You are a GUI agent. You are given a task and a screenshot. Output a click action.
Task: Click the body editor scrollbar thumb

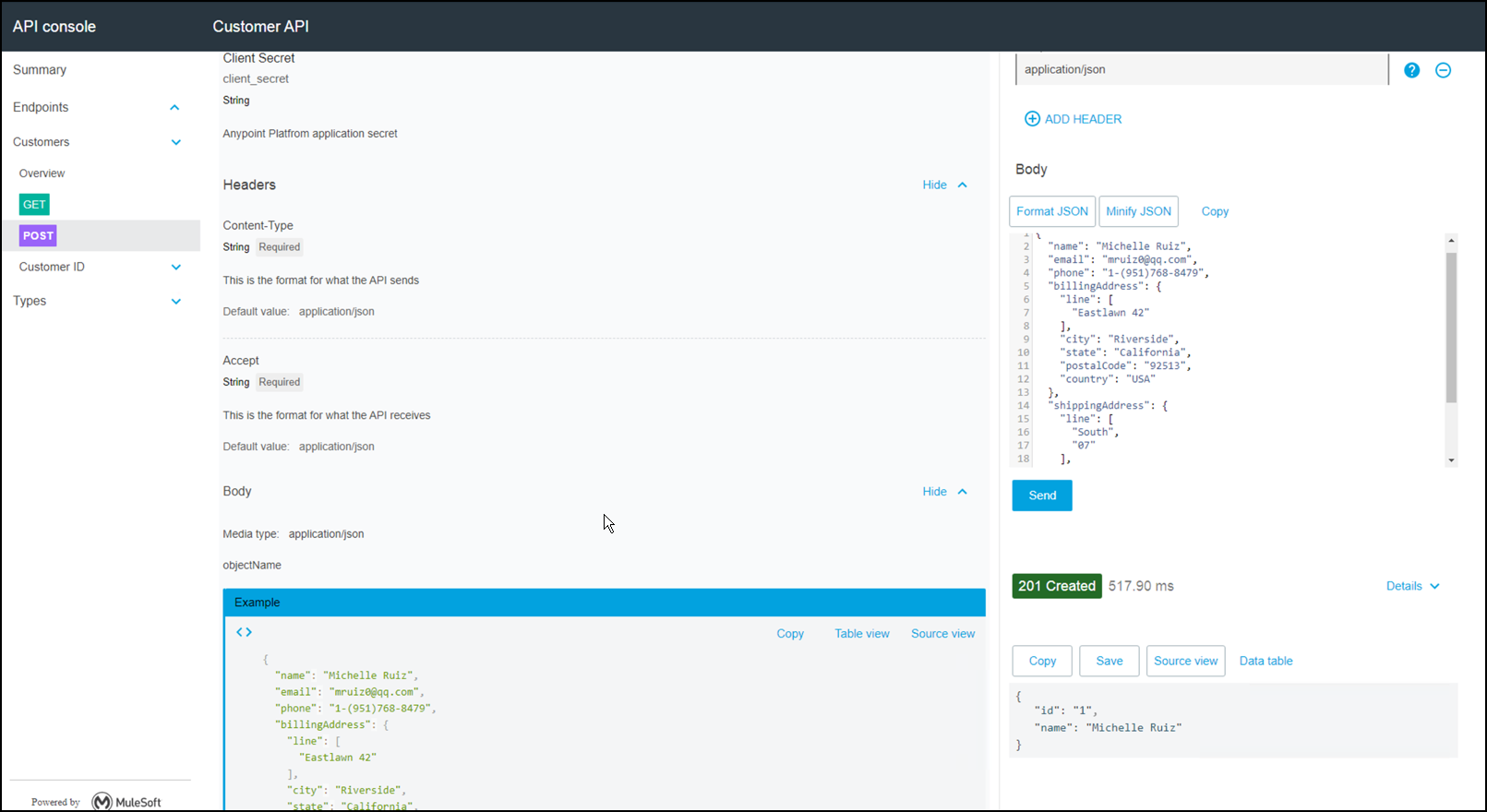click(1451, 328)
